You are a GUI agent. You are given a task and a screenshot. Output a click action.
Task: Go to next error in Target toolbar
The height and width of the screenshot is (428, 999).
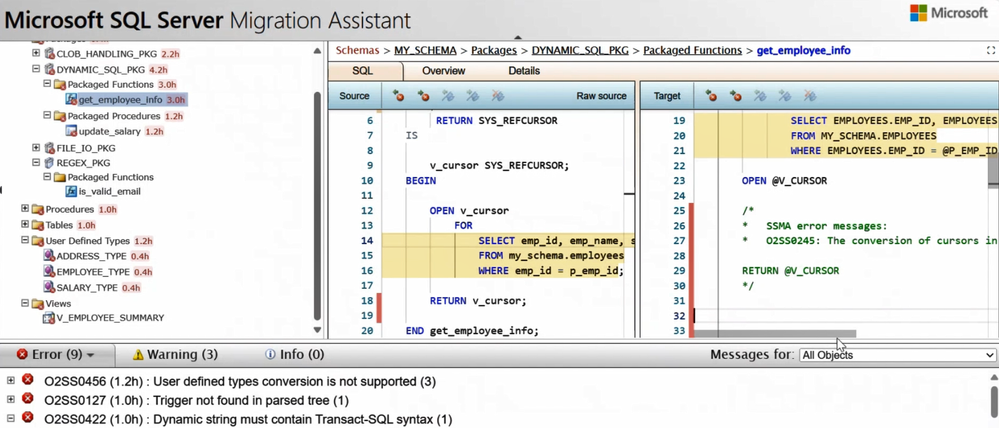735,96
